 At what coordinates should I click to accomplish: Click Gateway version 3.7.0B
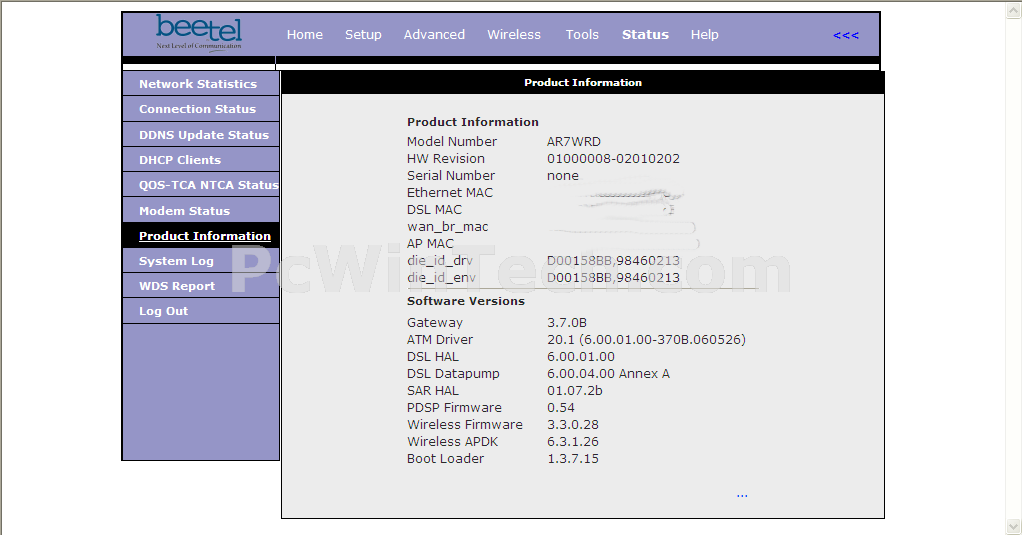(567, 323)
